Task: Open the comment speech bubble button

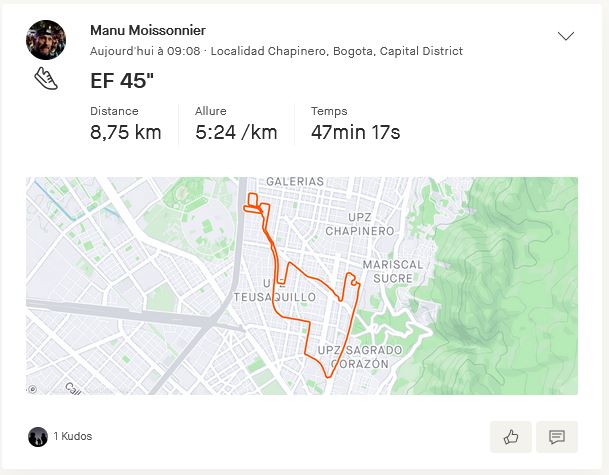Action: [557, 437]
